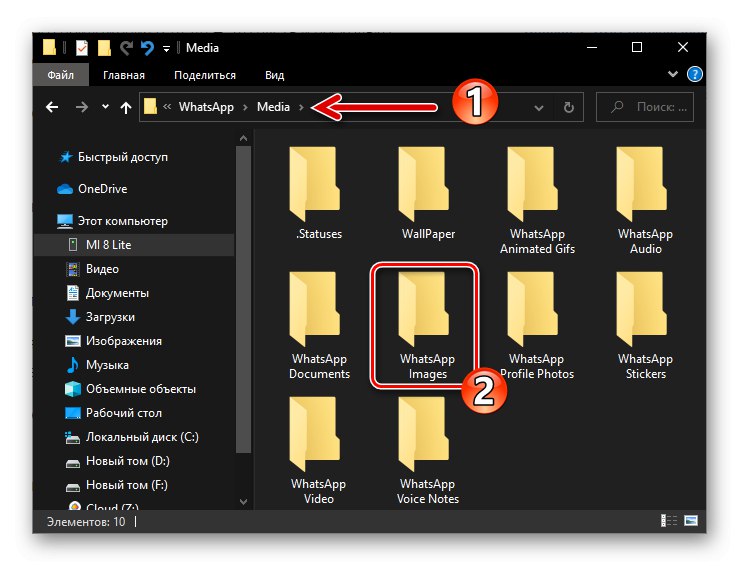Open Загрузки in navigation pane
Viewport: 739px width, 566px height.
[100, 317]
